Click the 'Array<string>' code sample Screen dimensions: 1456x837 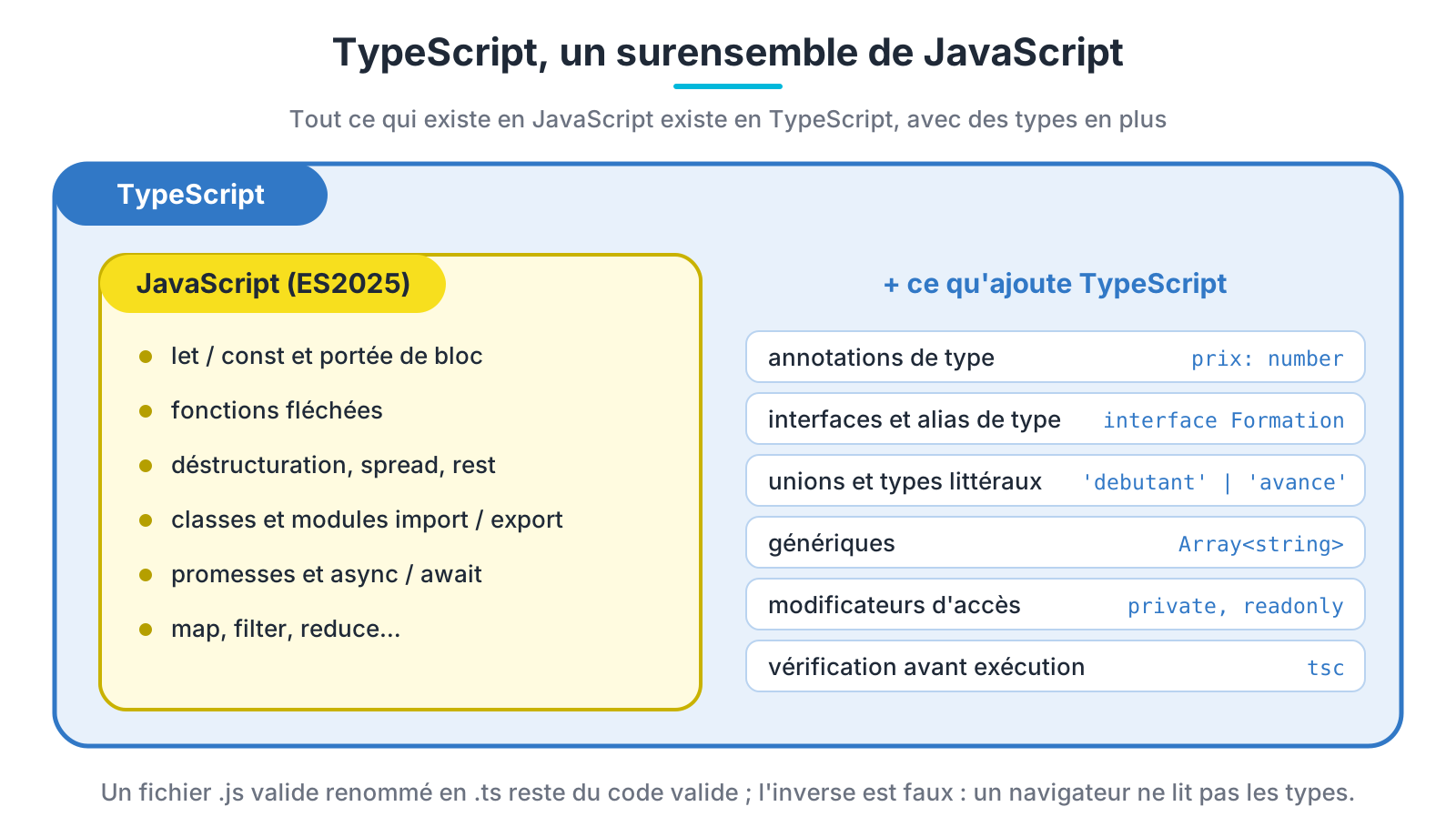click(1261, 544)
